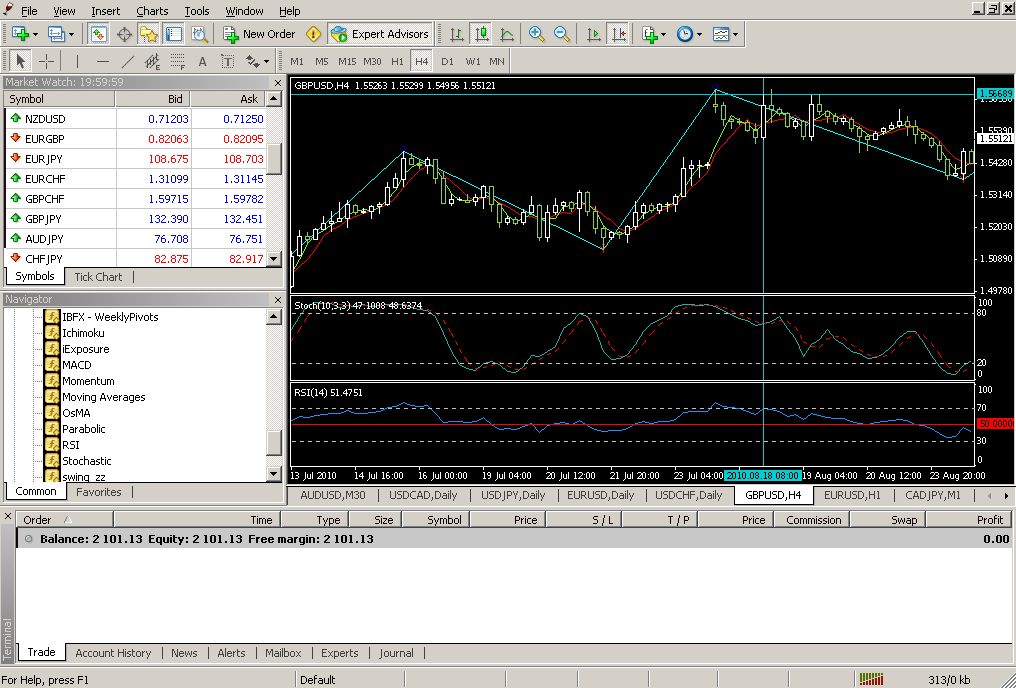The width and height of the screenshot is (1016, 688).
Task: Pick the trendline drawing tool
Action: tap(127, 61)
